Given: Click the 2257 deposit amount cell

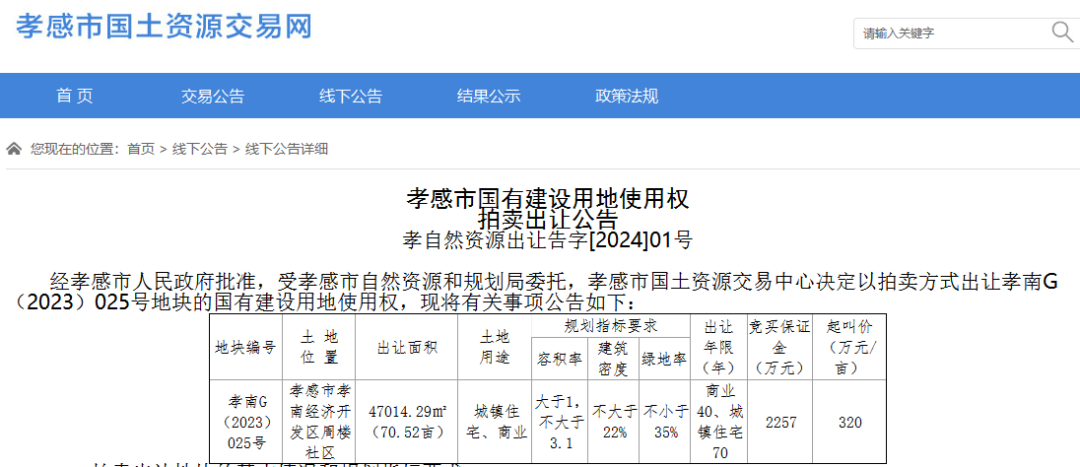Looking at the screenshot, I should 780,422.
